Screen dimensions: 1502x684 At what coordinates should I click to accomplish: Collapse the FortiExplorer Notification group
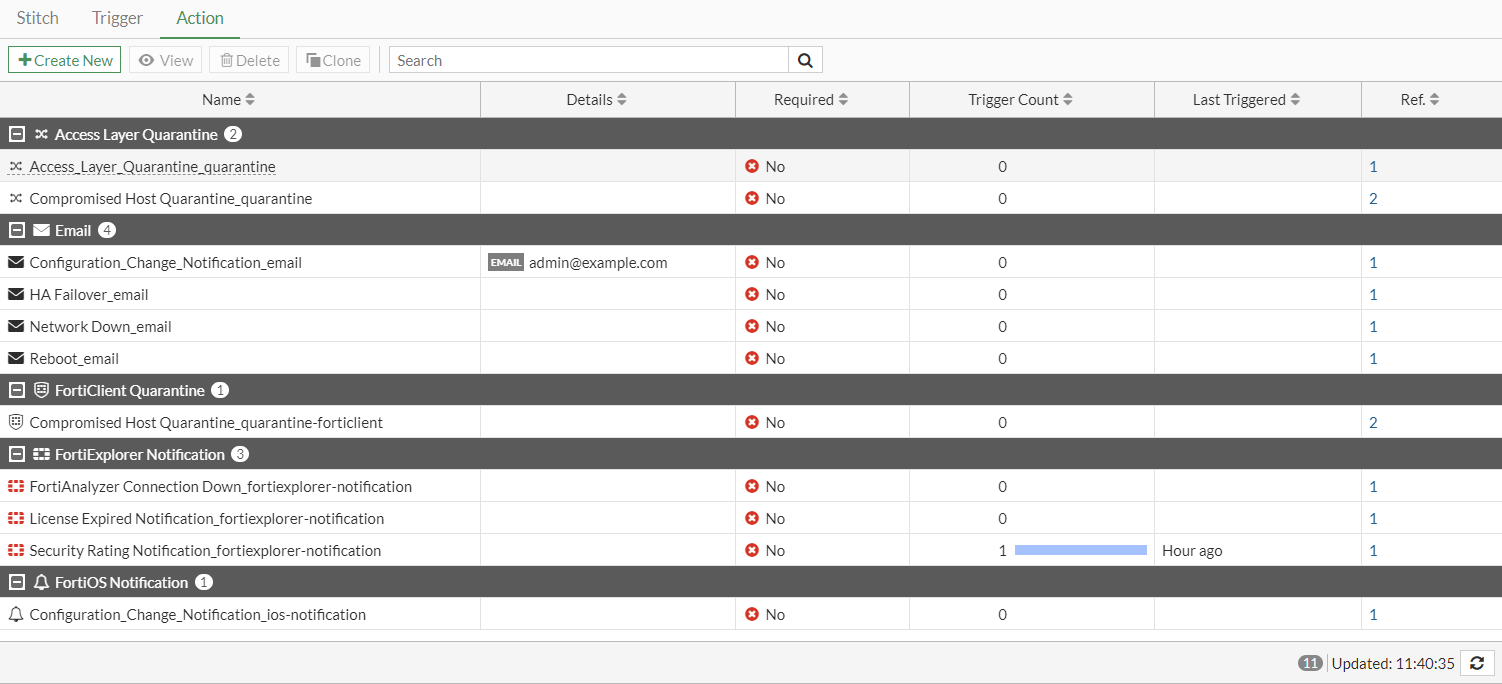click(15, 454)
